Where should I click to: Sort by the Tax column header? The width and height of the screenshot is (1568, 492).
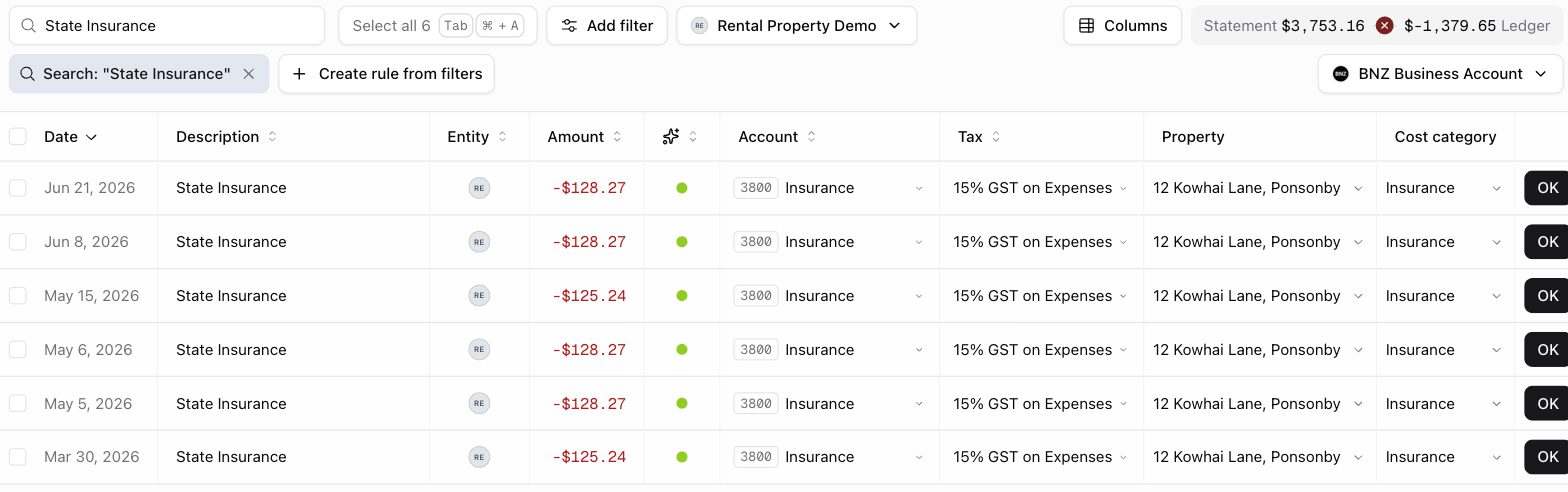tap(979, 137)
